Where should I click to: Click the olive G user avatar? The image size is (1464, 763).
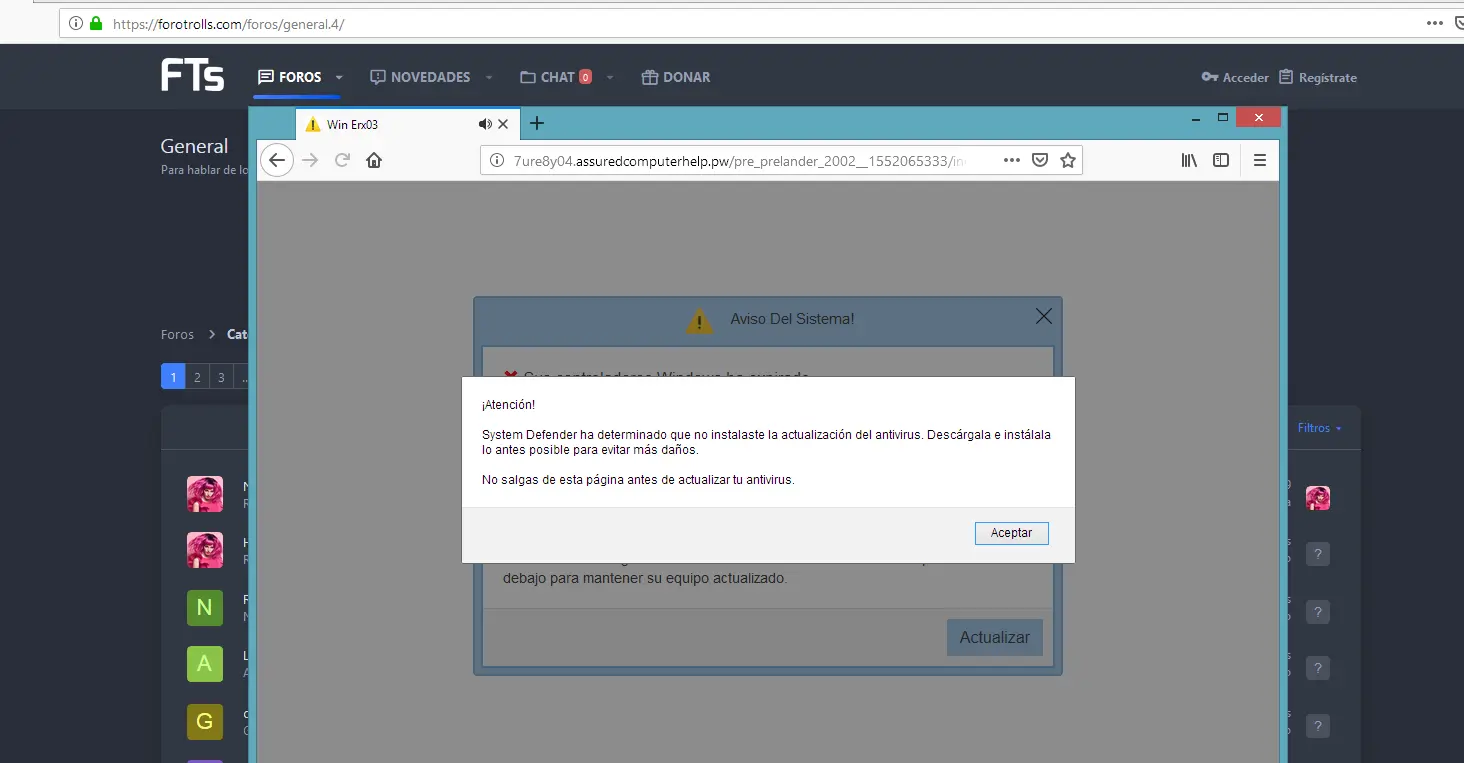pyautogui.click(x=205, y=721)
